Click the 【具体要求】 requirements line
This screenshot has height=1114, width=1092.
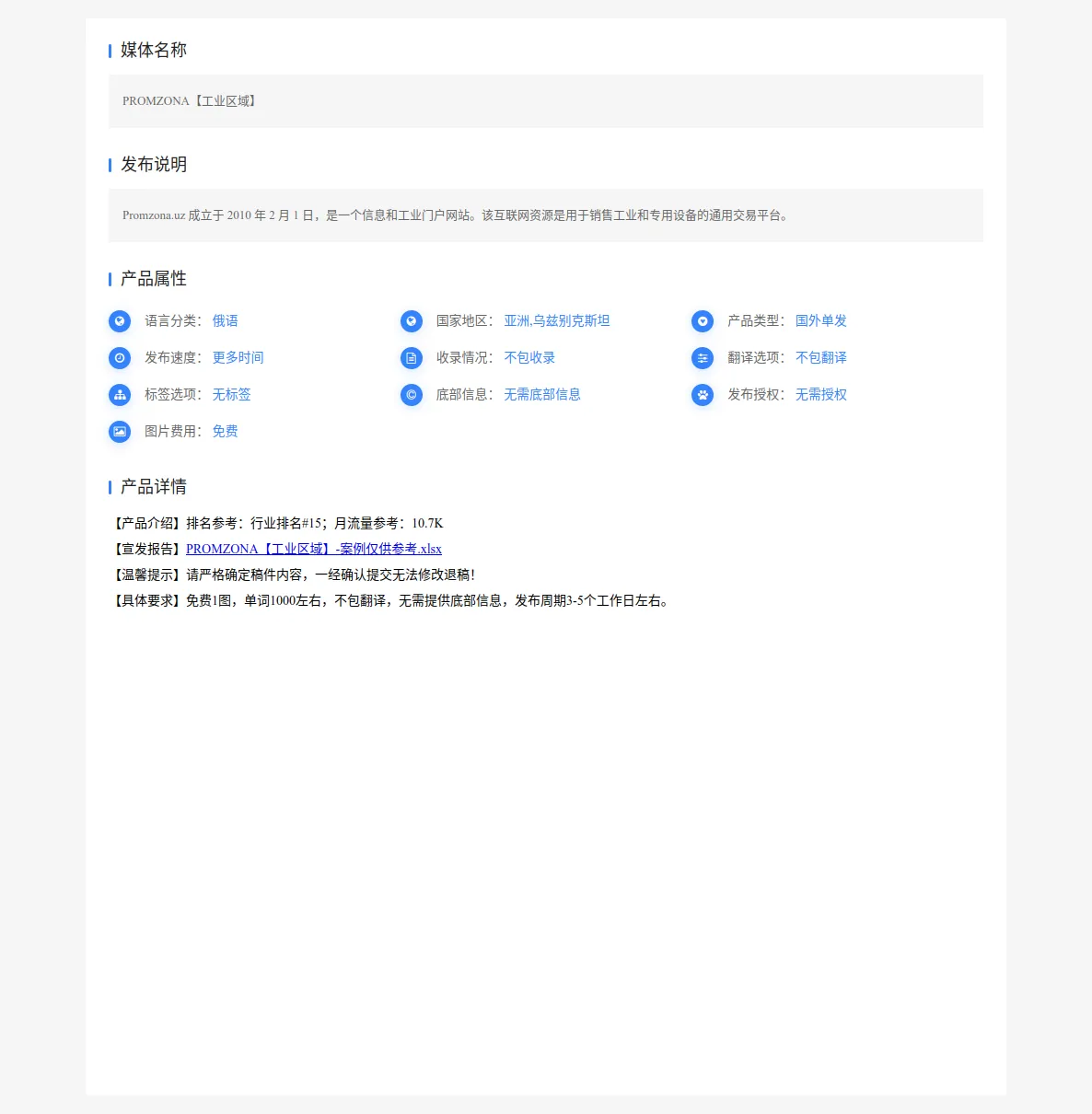click(389, 600)
